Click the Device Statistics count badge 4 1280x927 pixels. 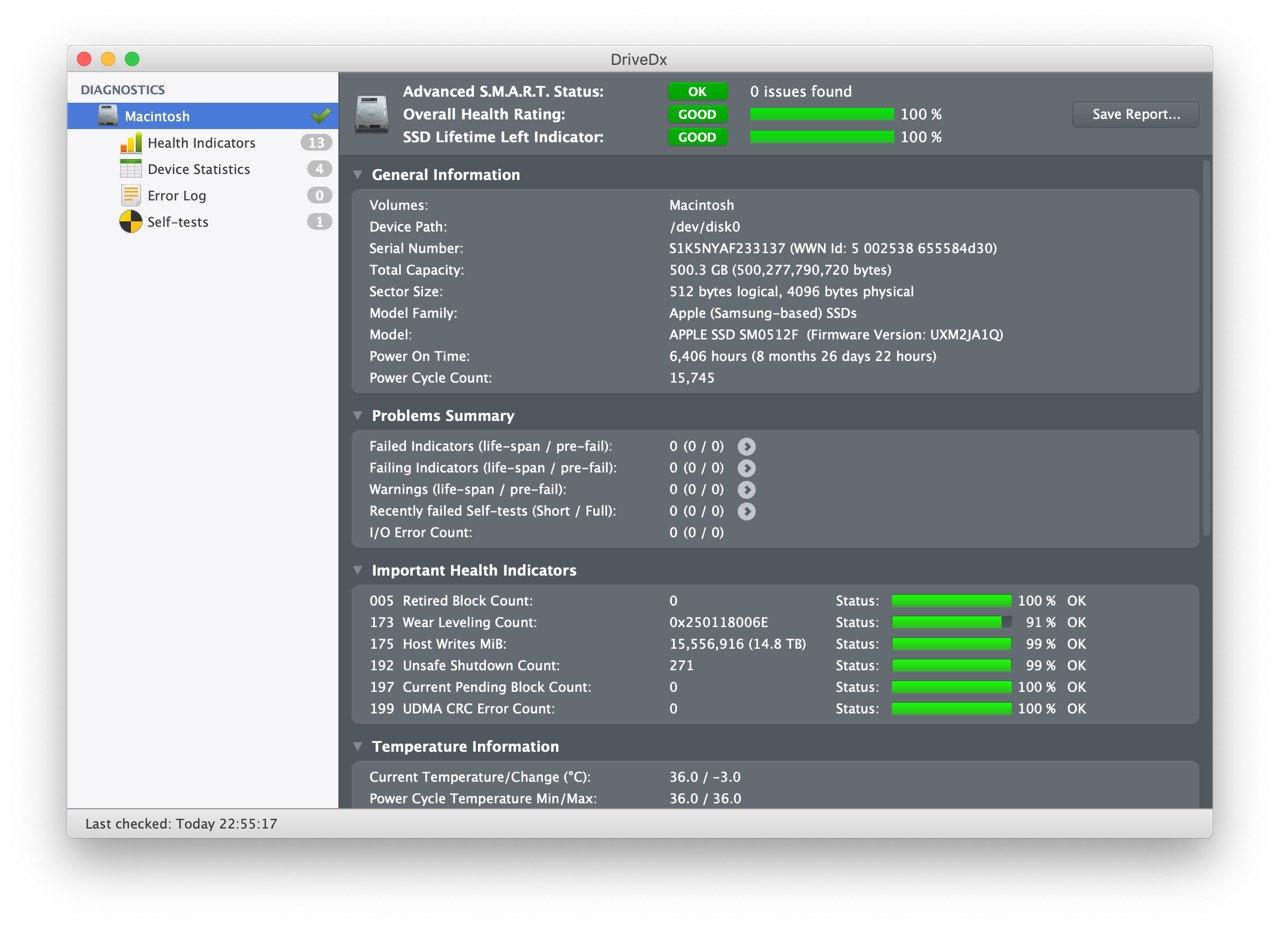319,169
